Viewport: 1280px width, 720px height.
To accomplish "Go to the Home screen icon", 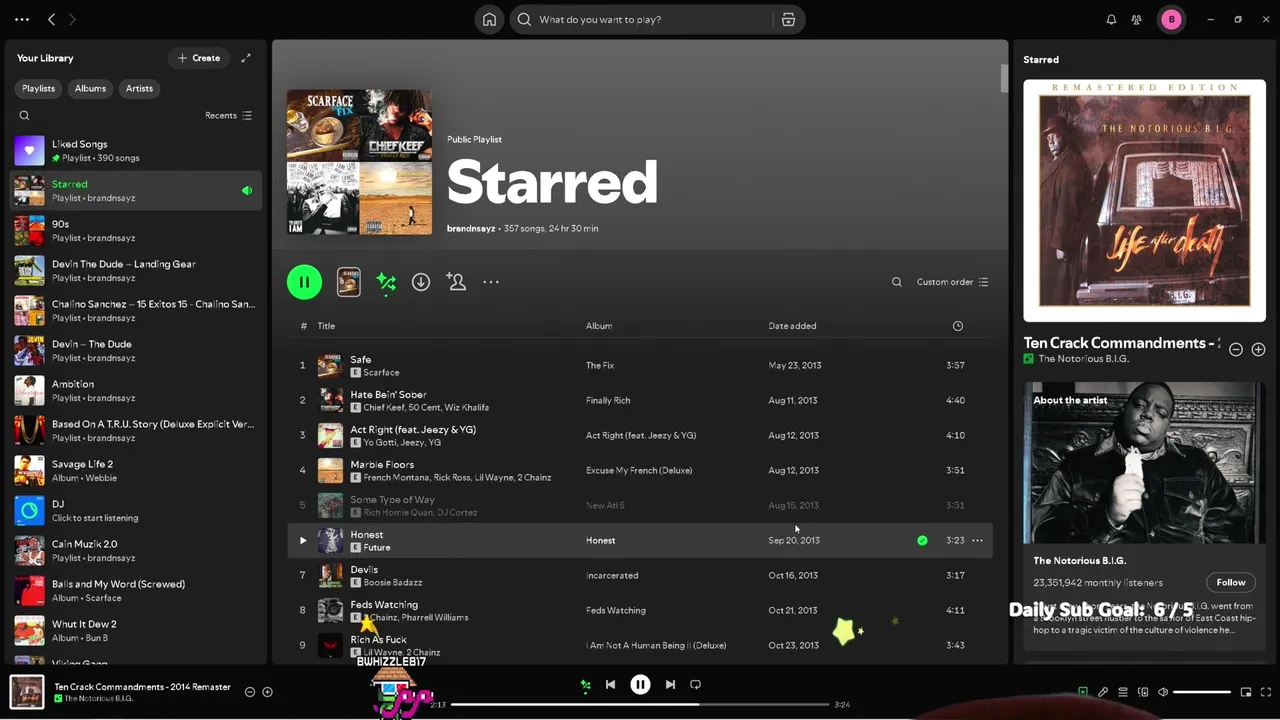I will pyautogui.click(x=489, y=19).
